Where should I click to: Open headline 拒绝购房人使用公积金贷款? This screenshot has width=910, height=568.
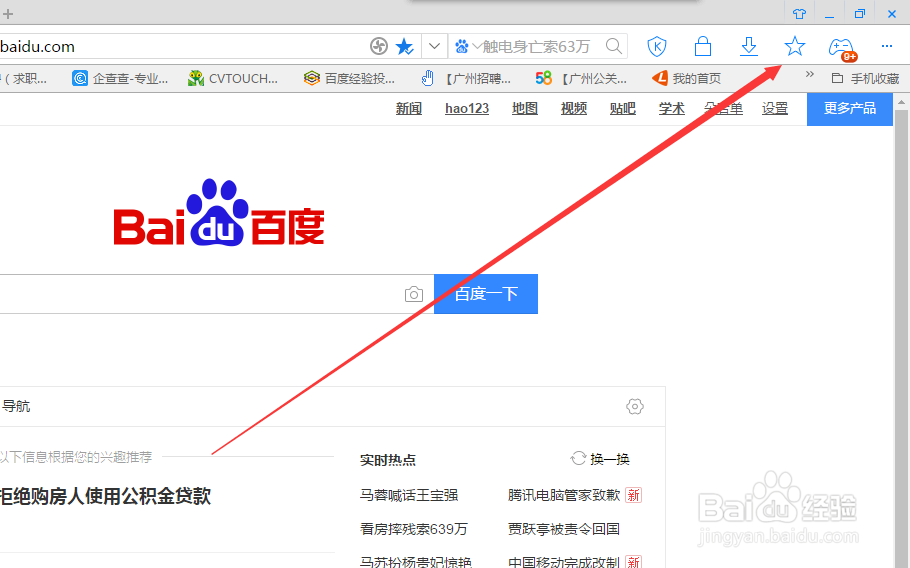105,496
